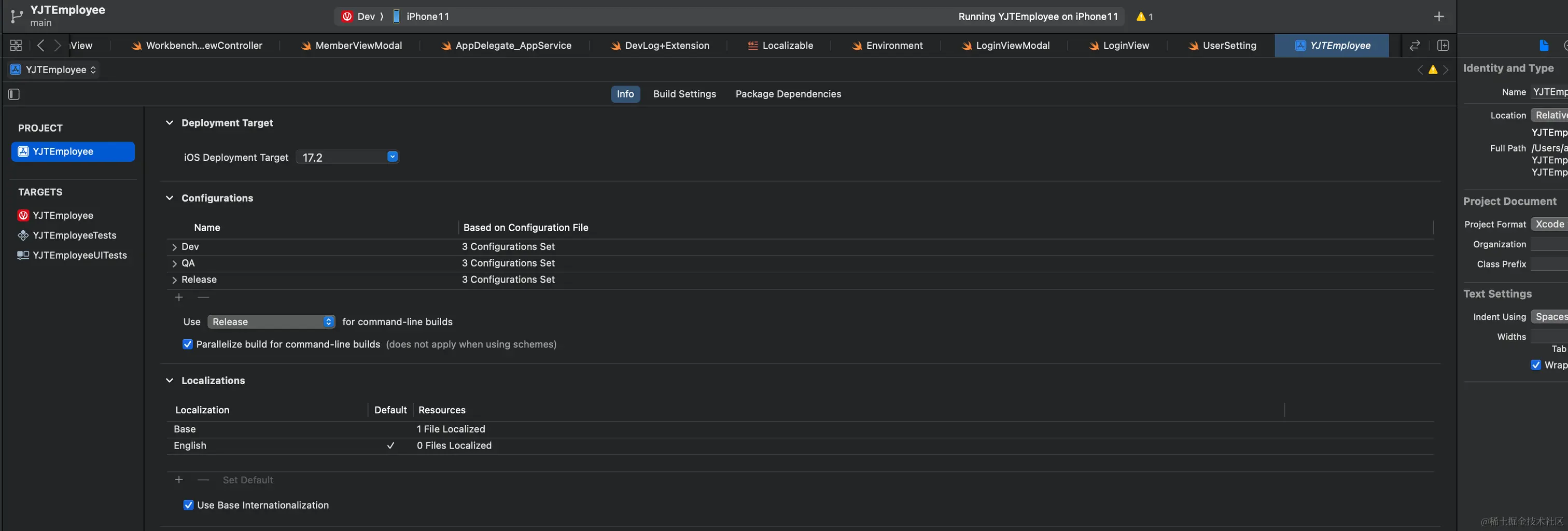This screenshot has width=1568, height=531.
Task: Go back with the left navigation arrow
Action: click(x=41, y=46)
